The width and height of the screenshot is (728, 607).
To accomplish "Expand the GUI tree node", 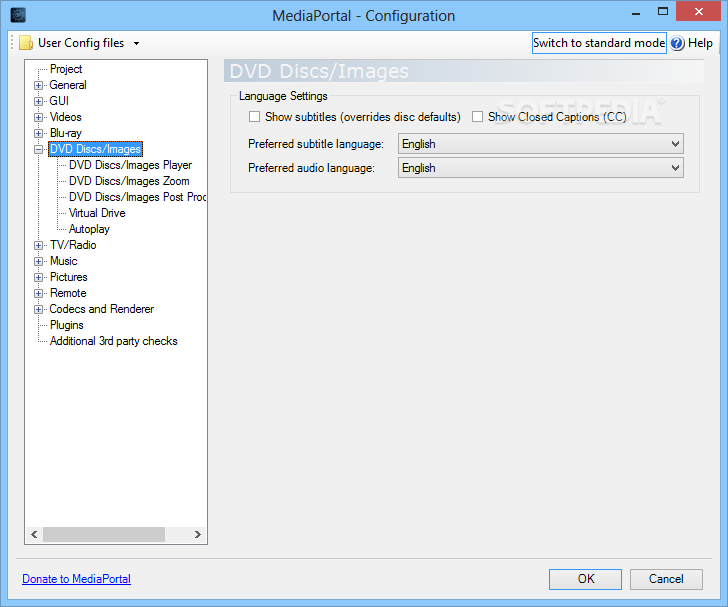I will pyautogui.click(x=39, y=101).
